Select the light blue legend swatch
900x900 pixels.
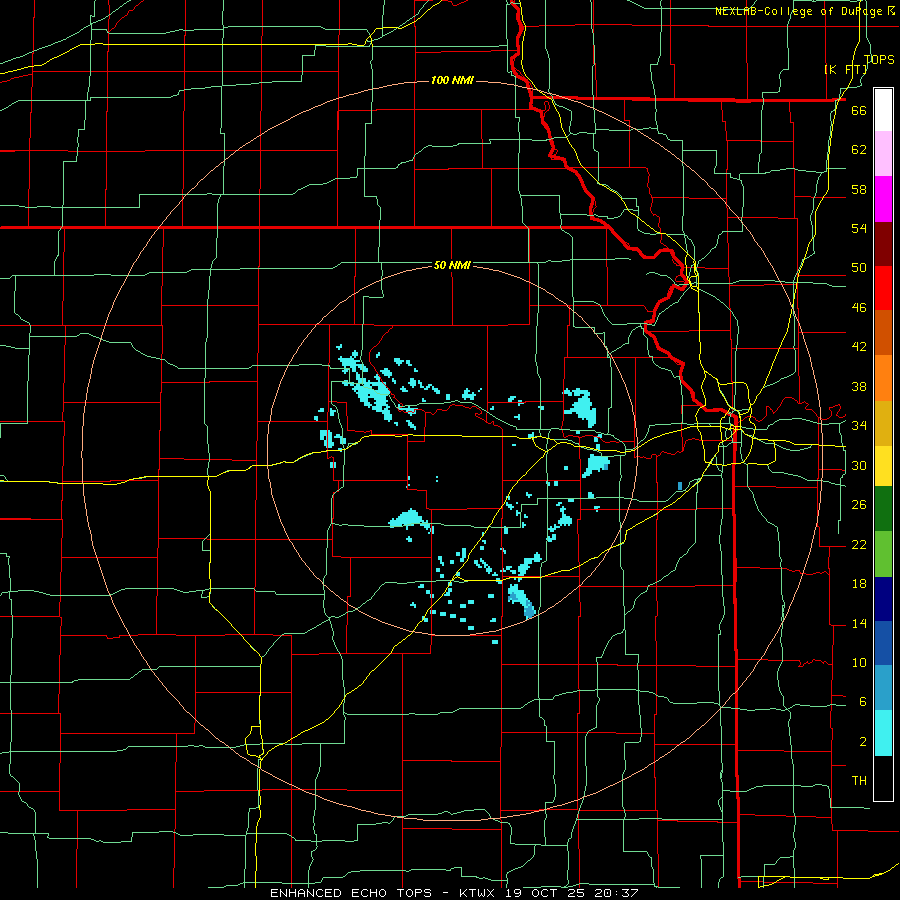(883, 688)
